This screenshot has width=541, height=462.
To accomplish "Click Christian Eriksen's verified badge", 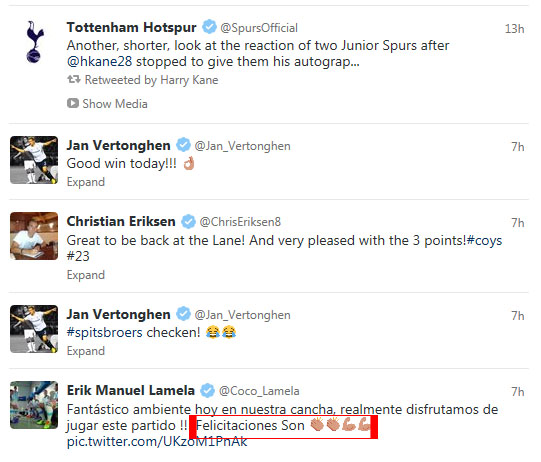I will coord(188,221).
